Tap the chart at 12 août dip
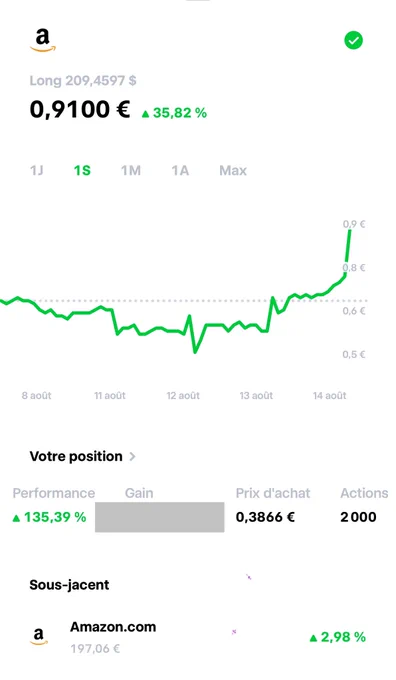Viewport: 396px width, 680px height. tap(195, 352)
